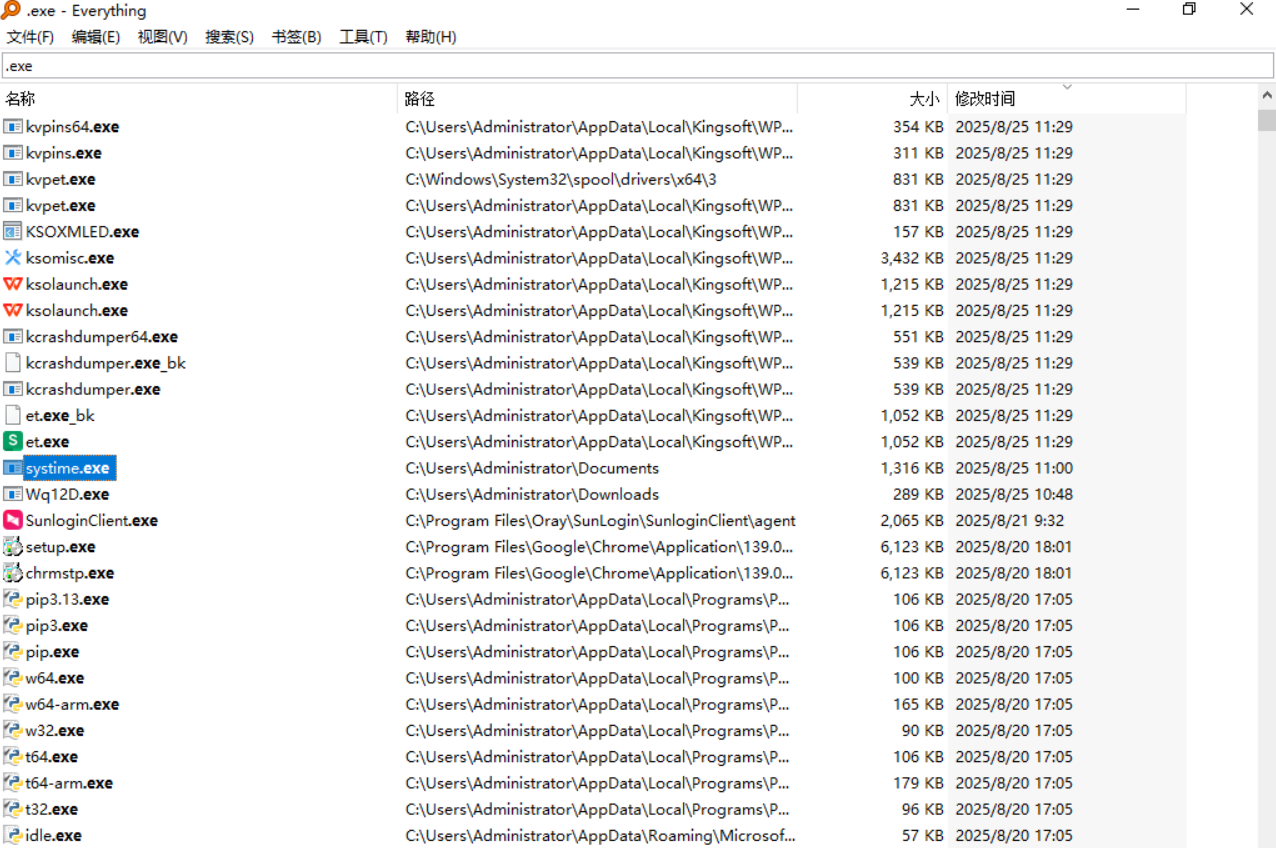This screenshot has height=848, width=1276.
Task: Click the et.exe_bk blank file icon
Action: coord(13,415)
